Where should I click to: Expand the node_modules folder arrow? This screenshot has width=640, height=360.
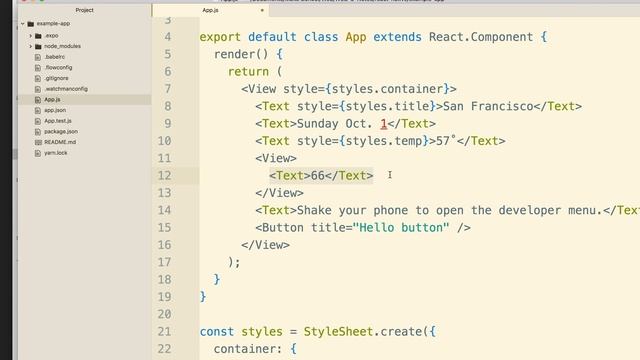tap(30, 47)
